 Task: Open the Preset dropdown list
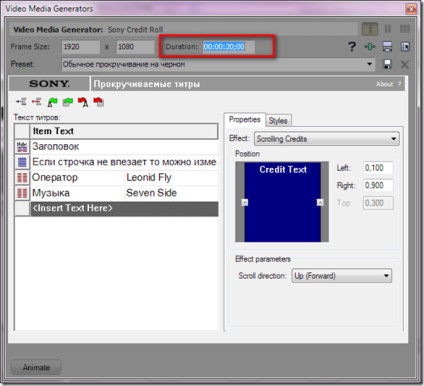click(x=369, y=64)
